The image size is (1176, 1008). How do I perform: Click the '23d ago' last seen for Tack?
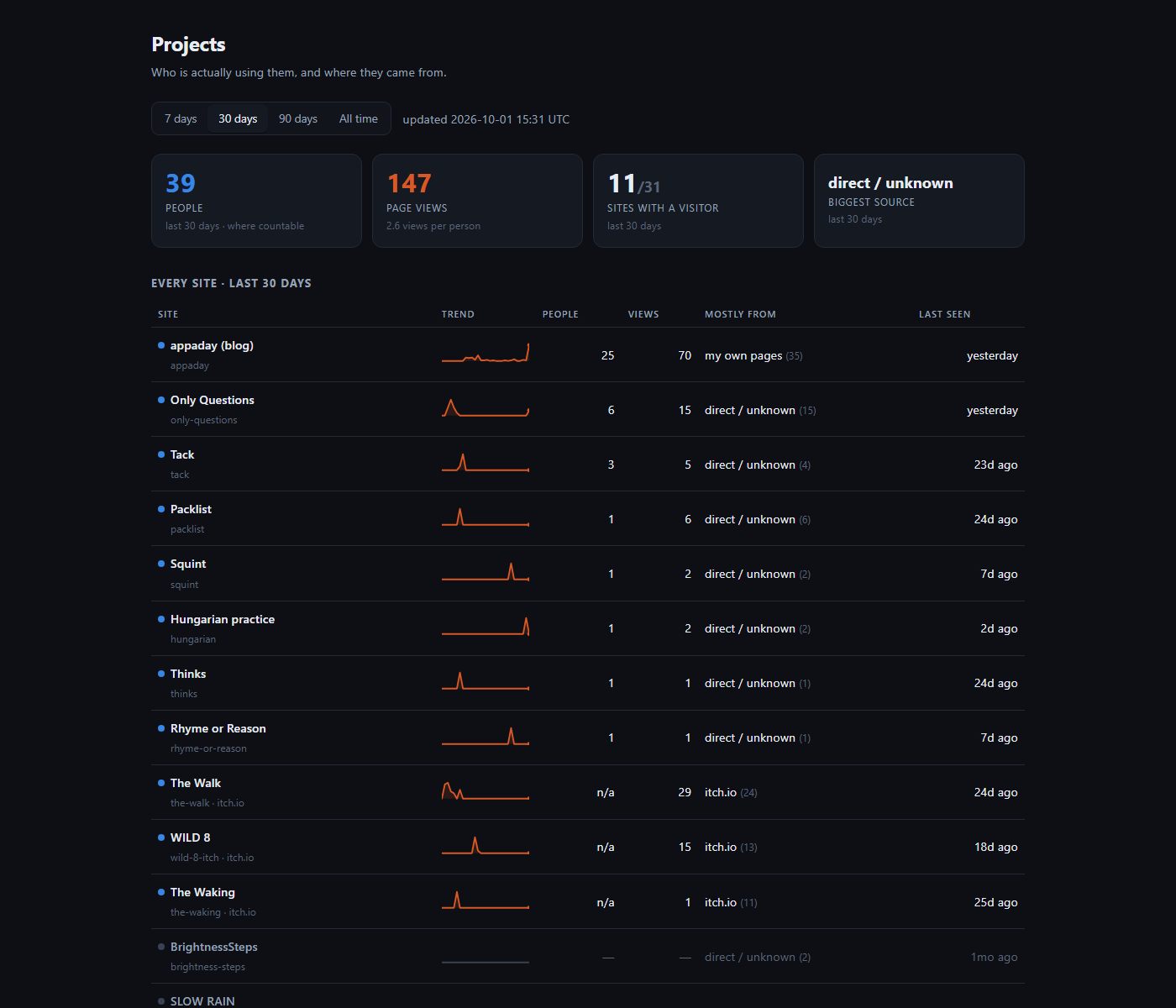tap(995, 465)
